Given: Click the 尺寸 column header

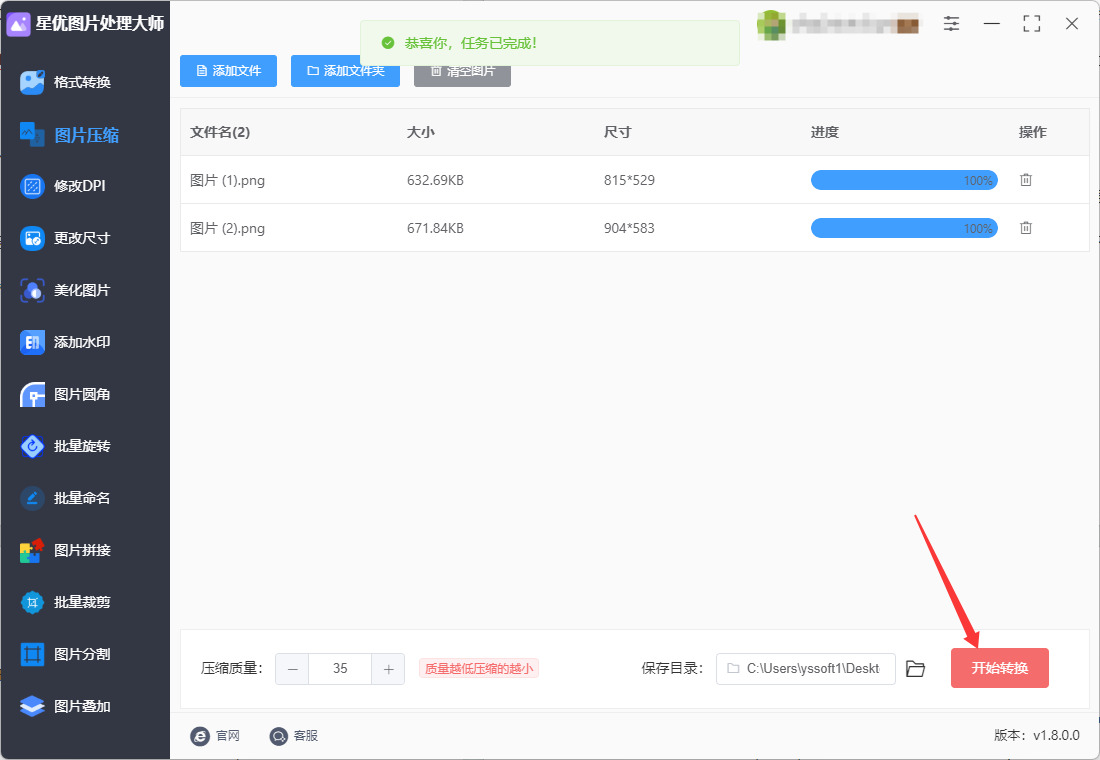Looking at the screenshot, I should point(618,132).
